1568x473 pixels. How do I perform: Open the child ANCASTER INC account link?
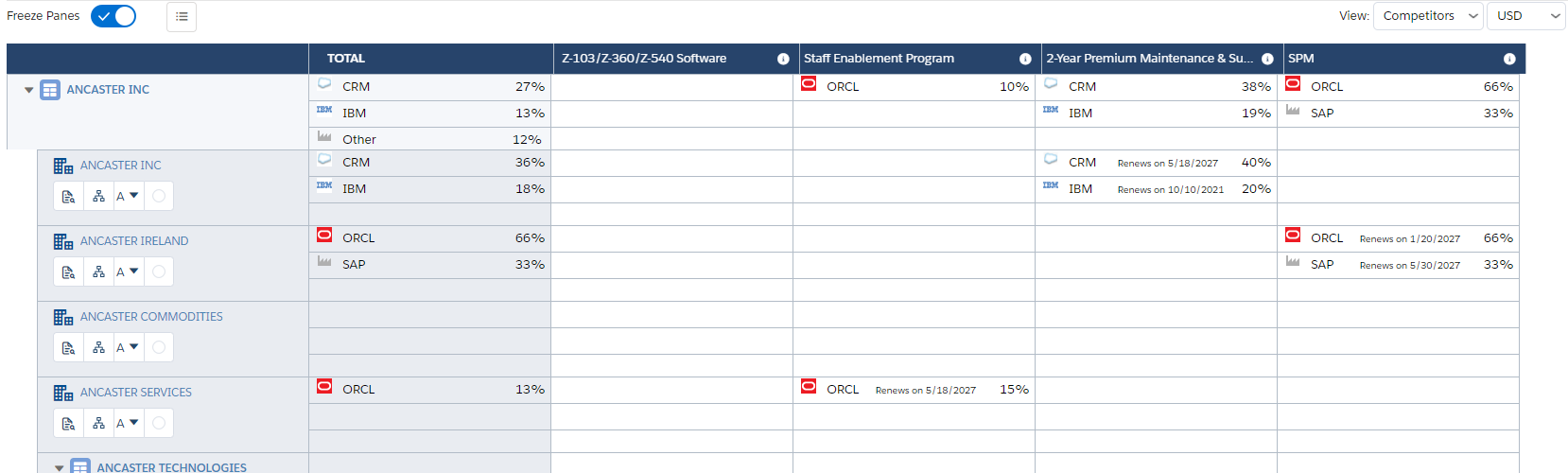pyautogui.click(x=121, y=166)
